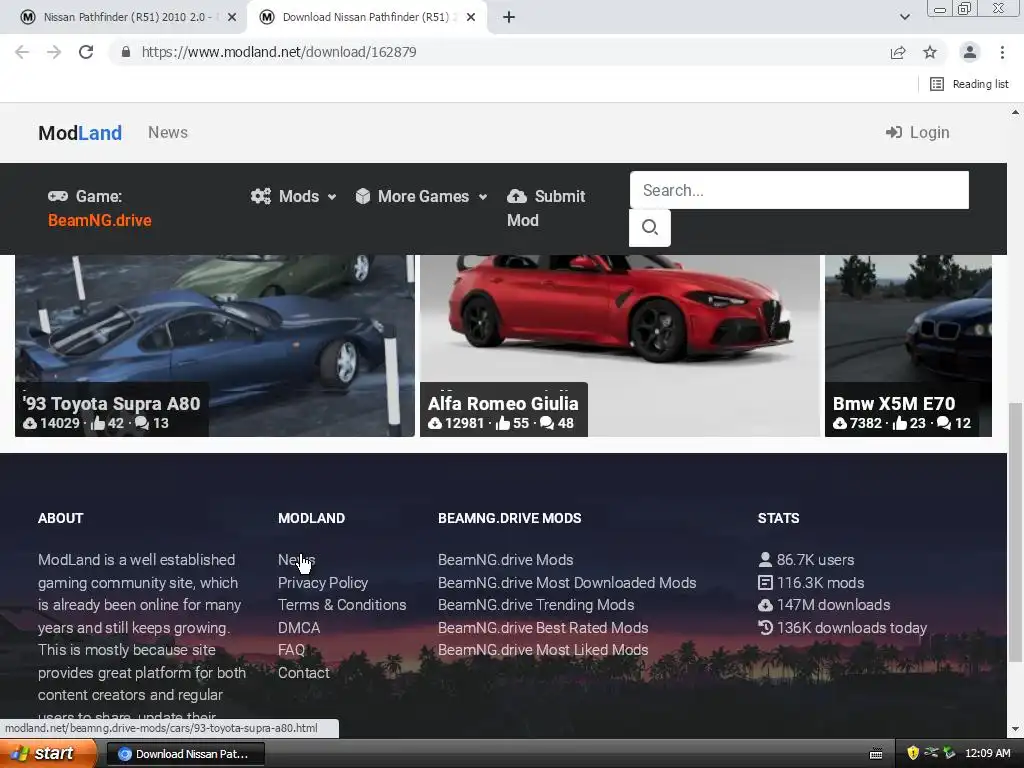This screenshot has height=768, width=1024.
Task: Open a new tab with plus button
Action: (509, 18)
